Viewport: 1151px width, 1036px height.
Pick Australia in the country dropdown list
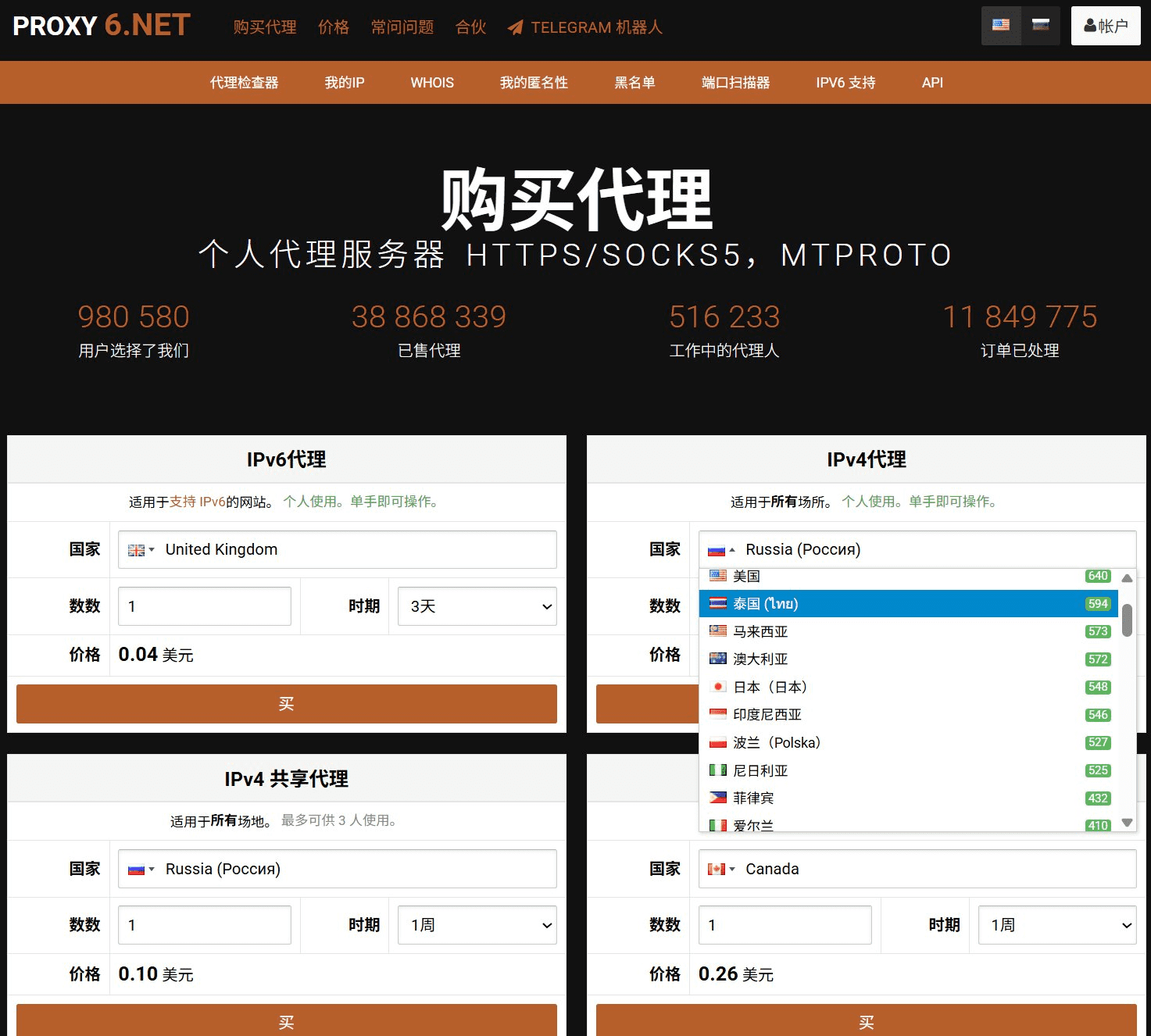(909, 659)
